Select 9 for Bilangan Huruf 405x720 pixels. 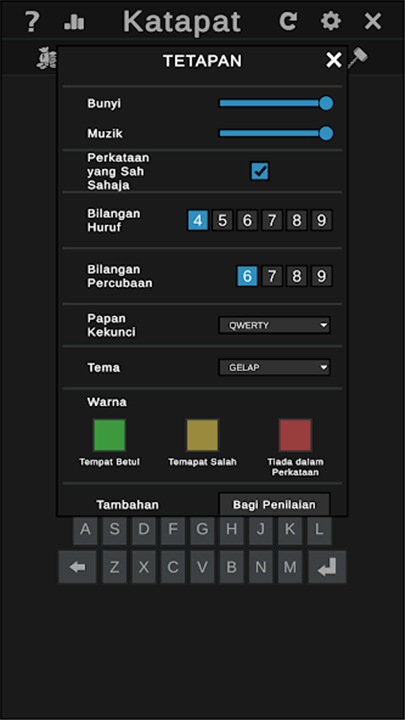point(321,221)
